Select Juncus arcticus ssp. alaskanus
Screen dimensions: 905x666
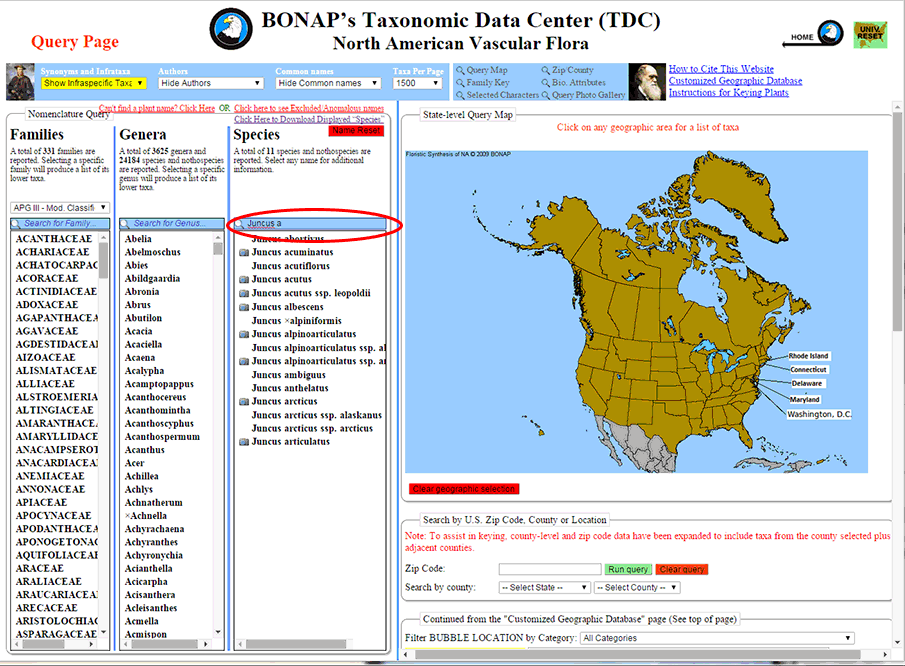coord(316,415)
